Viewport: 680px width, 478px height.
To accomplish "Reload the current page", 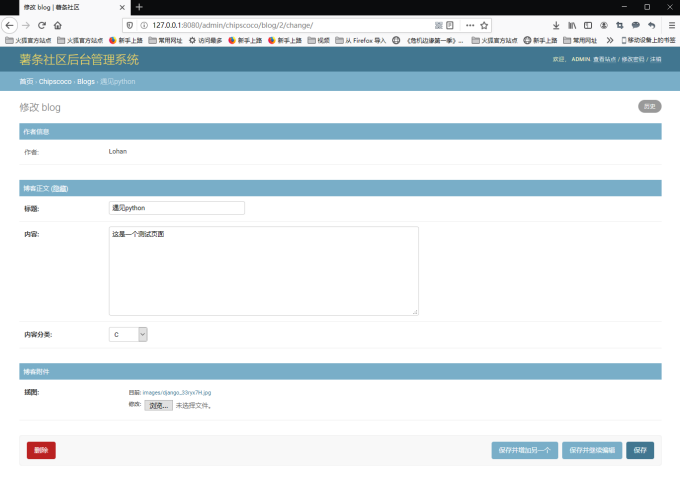I will coord(42,25).
